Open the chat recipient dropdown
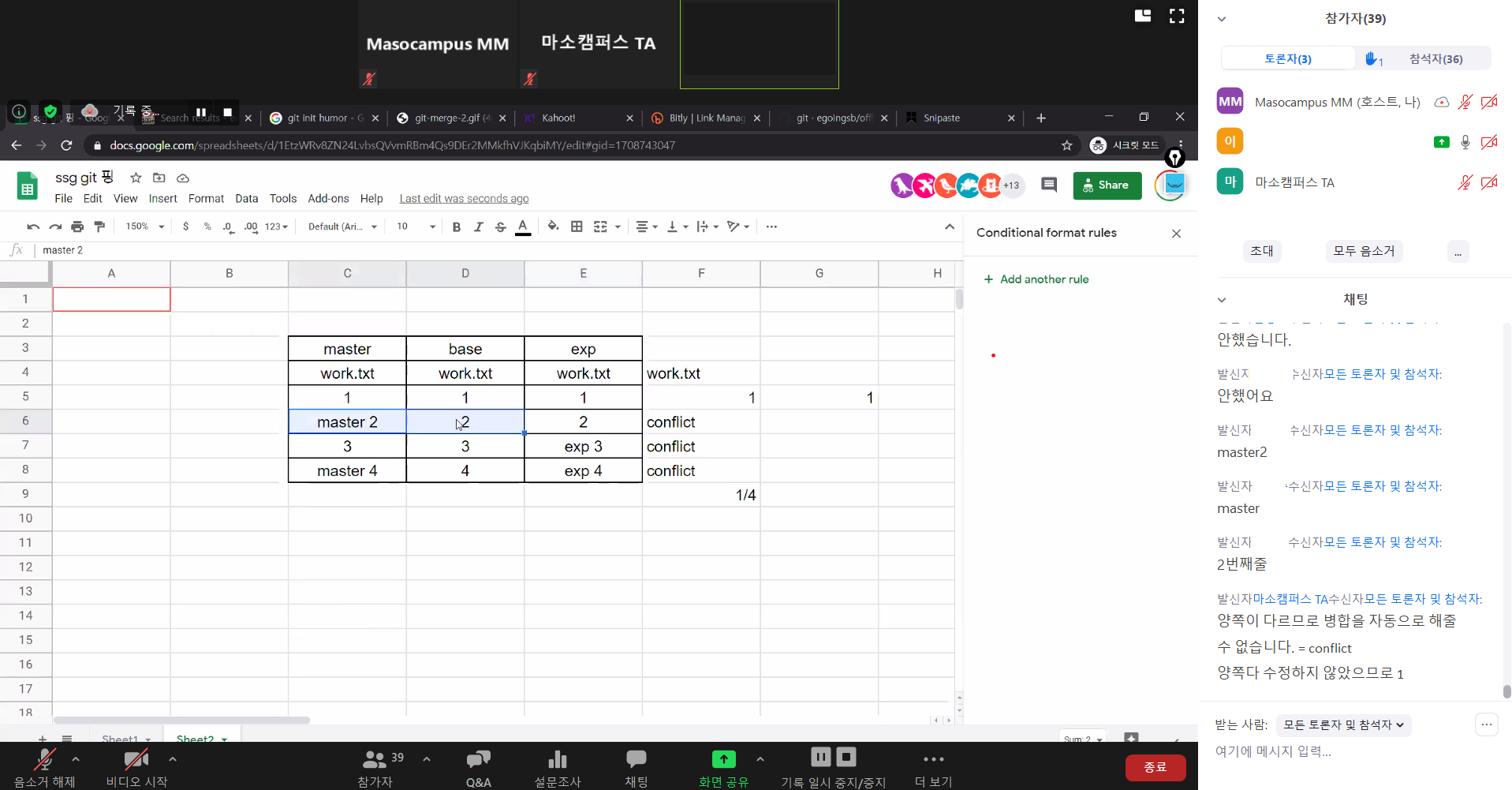 [x=1343, y=724]
